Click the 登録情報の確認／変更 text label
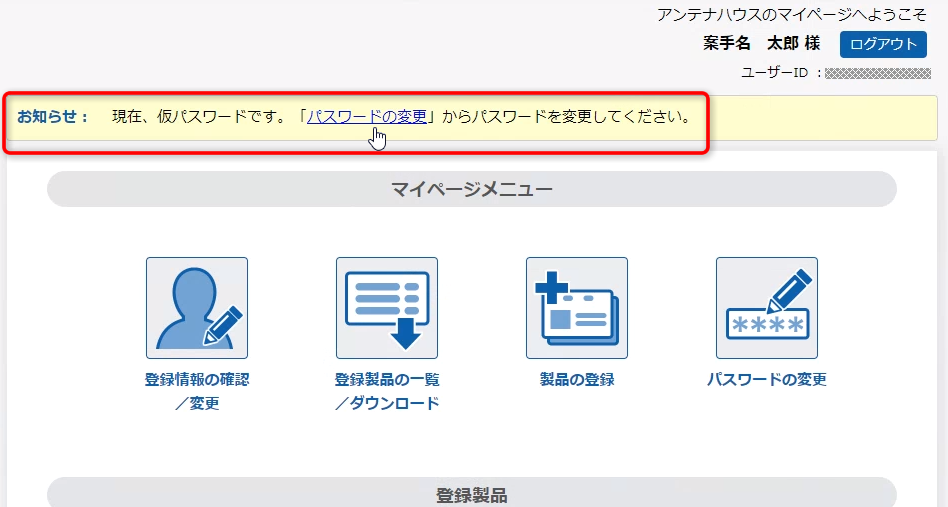This screenshot has height=507, width=948. (x=196, y=391)
